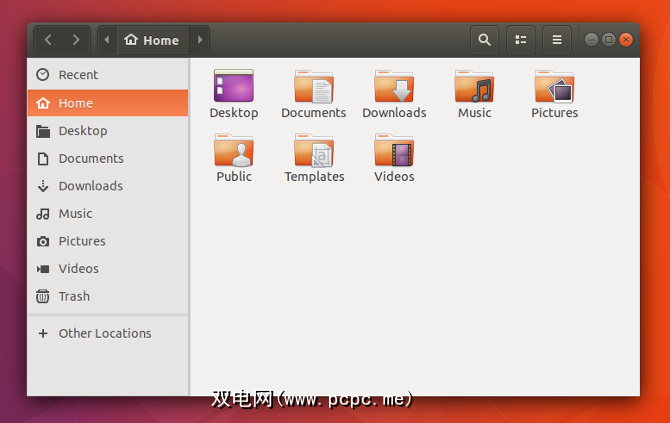Select the Public folder icon
Viewport: 670px width, 423px height.
click(x=234, y=150)
